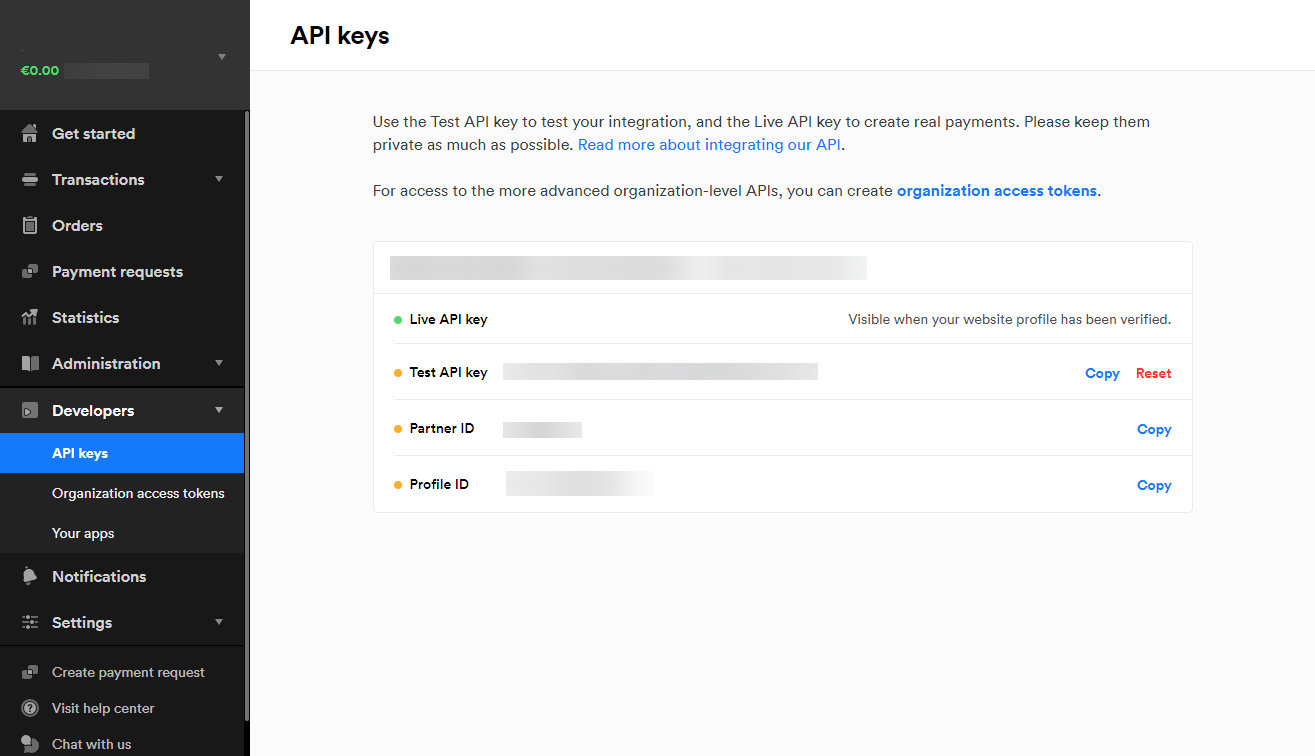Collapse the Developers section arrow
This screenshot has width=1315, height=756.
(x=219, y=411)
